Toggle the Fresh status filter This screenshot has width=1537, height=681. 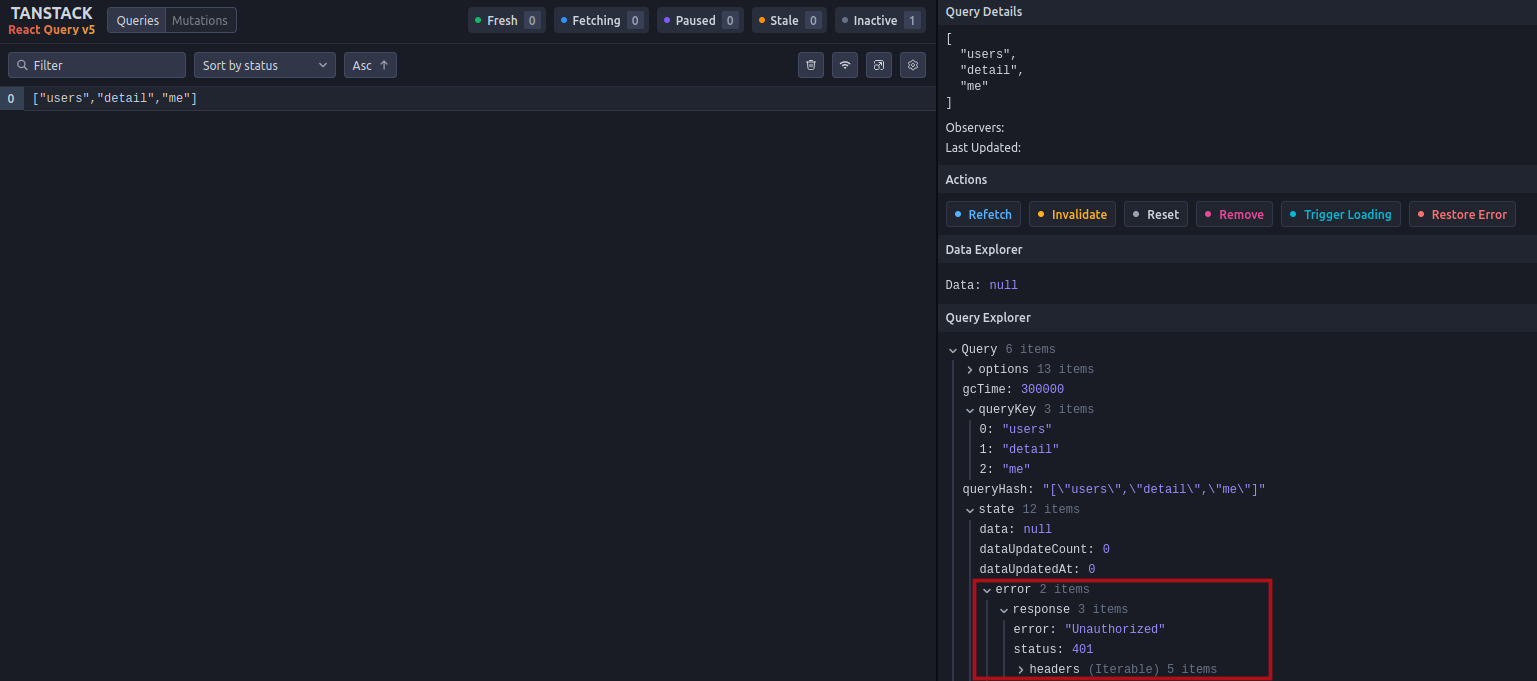(506, 20)
